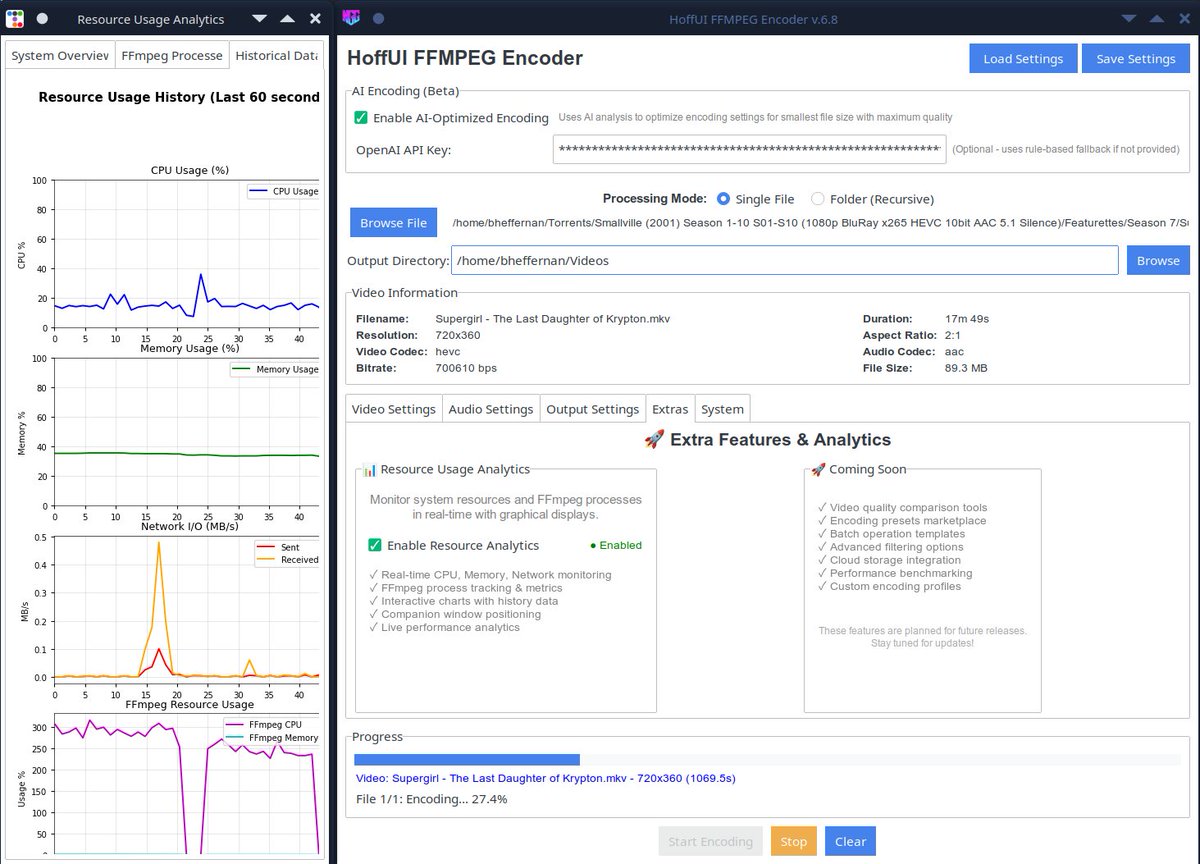Screen dimensions: 1200x864
Task: Click the 720x360 resolution value
Action: 458,335
